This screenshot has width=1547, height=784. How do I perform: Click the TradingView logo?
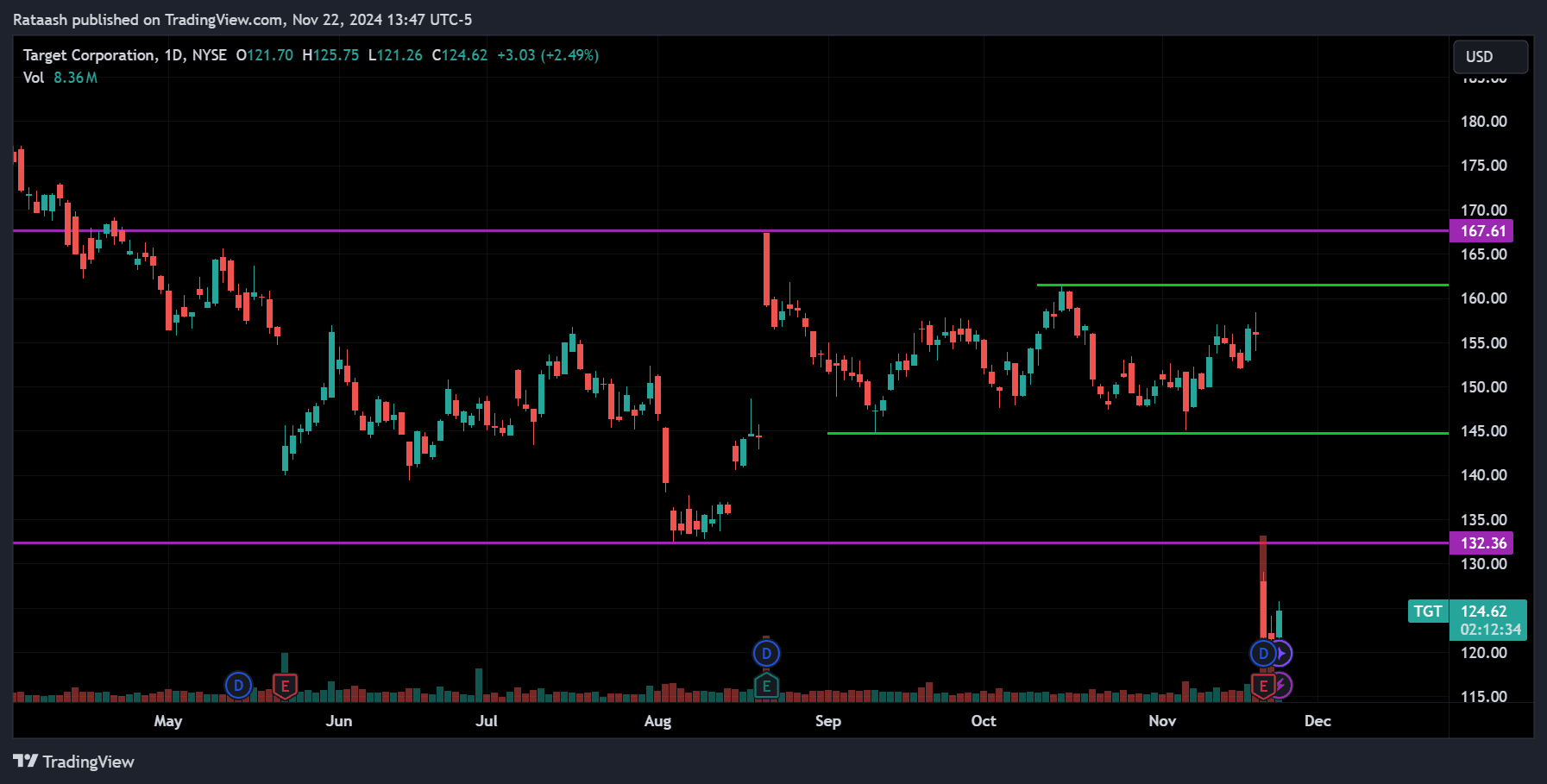pos(73,762)
